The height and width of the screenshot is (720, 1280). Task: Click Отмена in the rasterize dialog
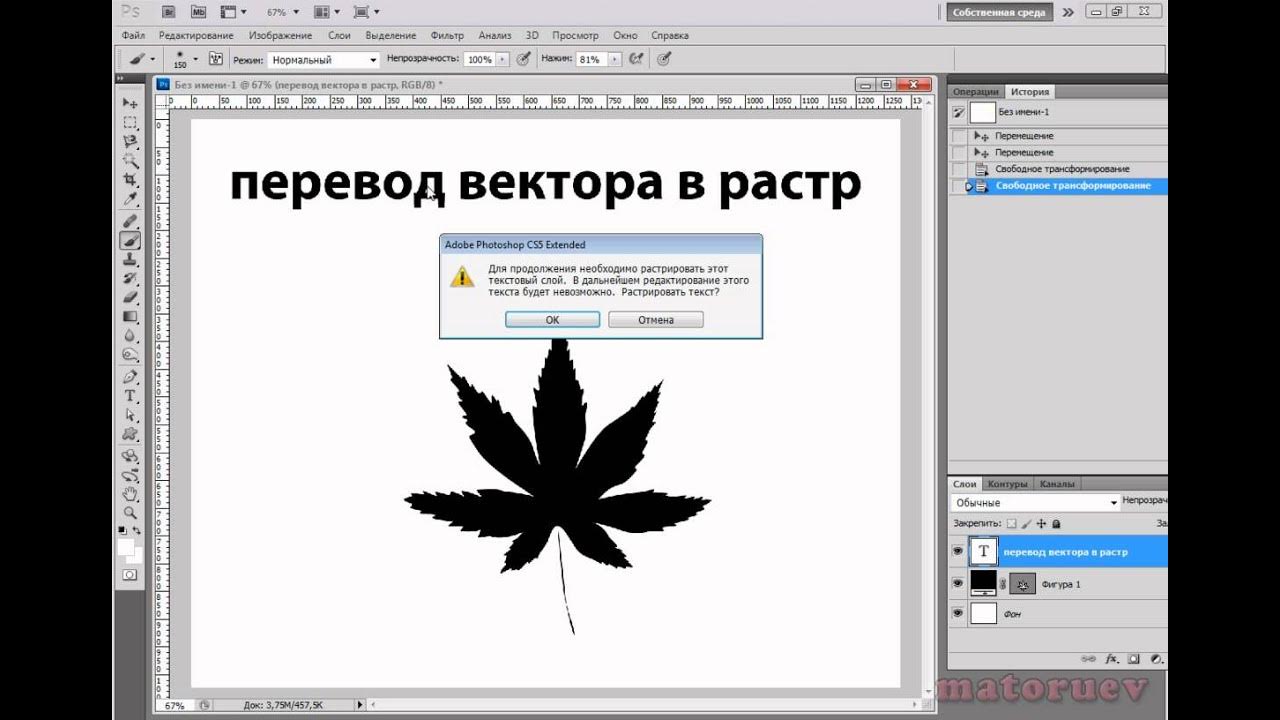(x=655, y=320)
